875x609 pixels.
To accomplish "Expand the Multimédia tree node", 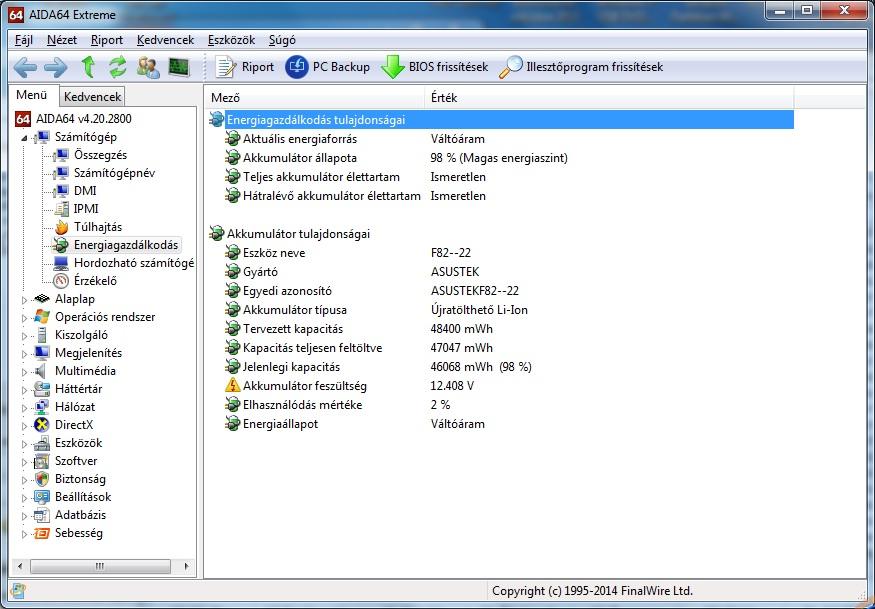I will click(24, 372).
